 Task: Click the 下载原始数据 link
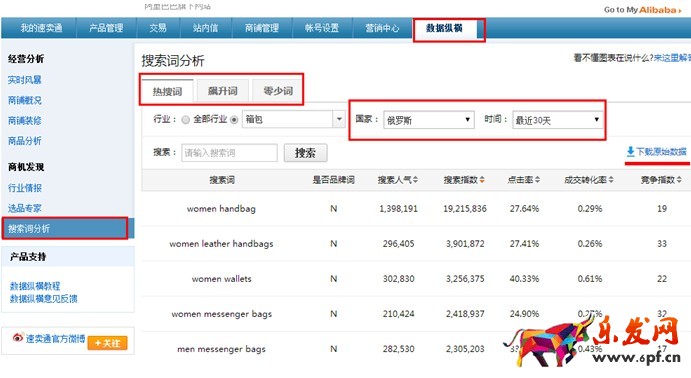click(661, 152)
